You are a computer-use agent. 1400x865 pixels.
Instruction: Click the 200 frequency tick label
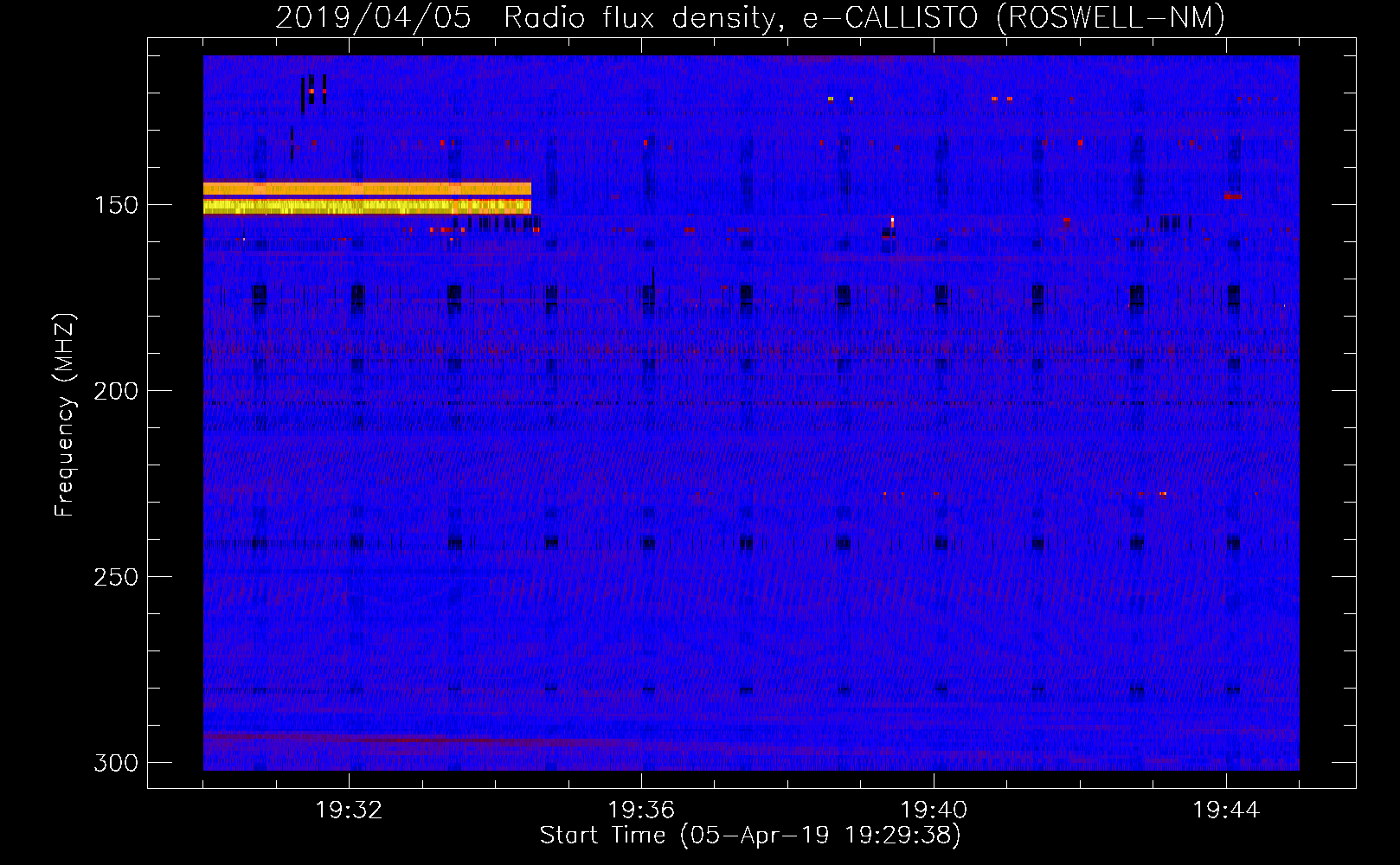116,391
